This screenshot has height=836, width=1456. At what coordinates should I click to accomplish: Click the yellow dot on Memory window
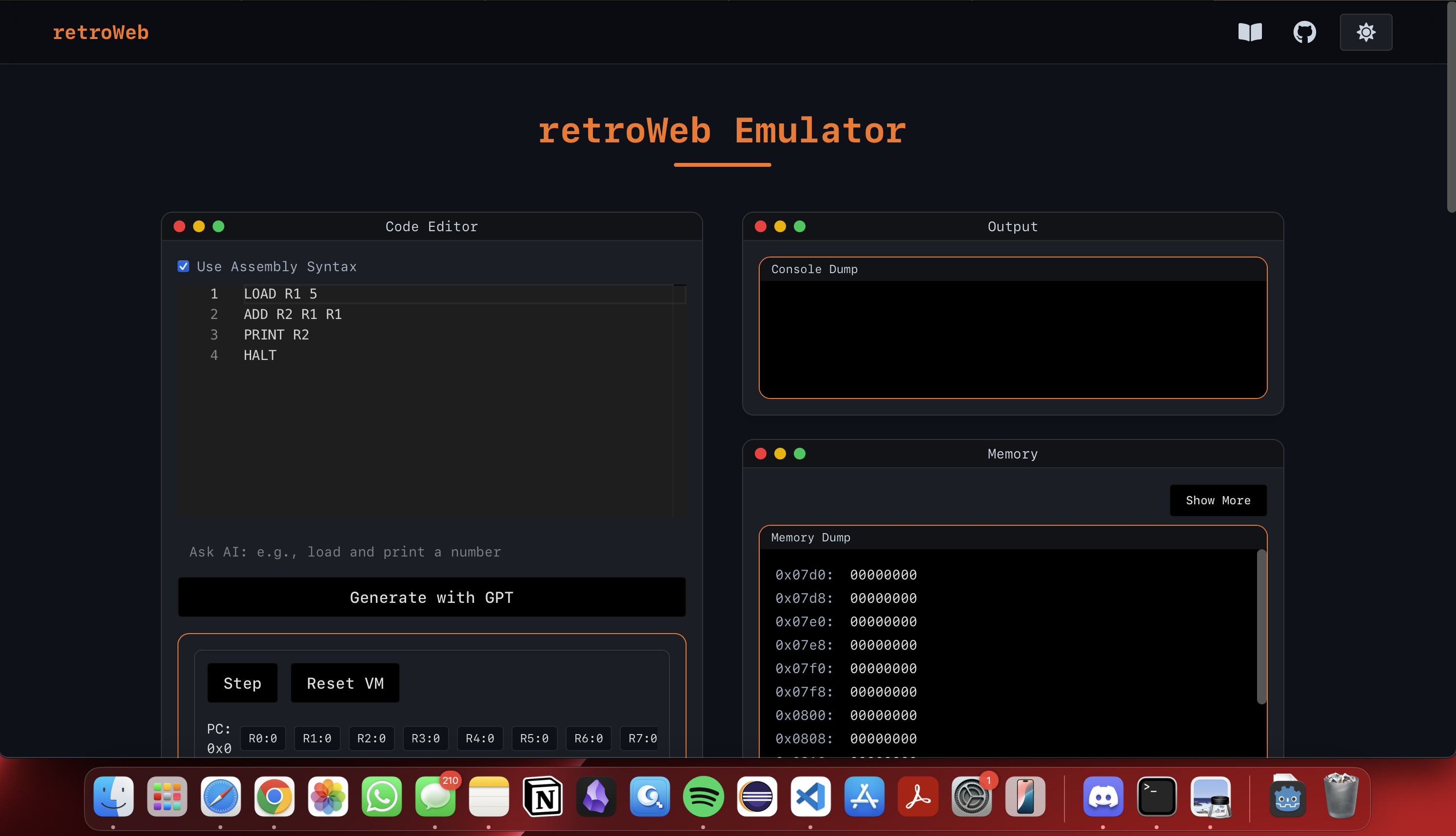coord(780,454)
